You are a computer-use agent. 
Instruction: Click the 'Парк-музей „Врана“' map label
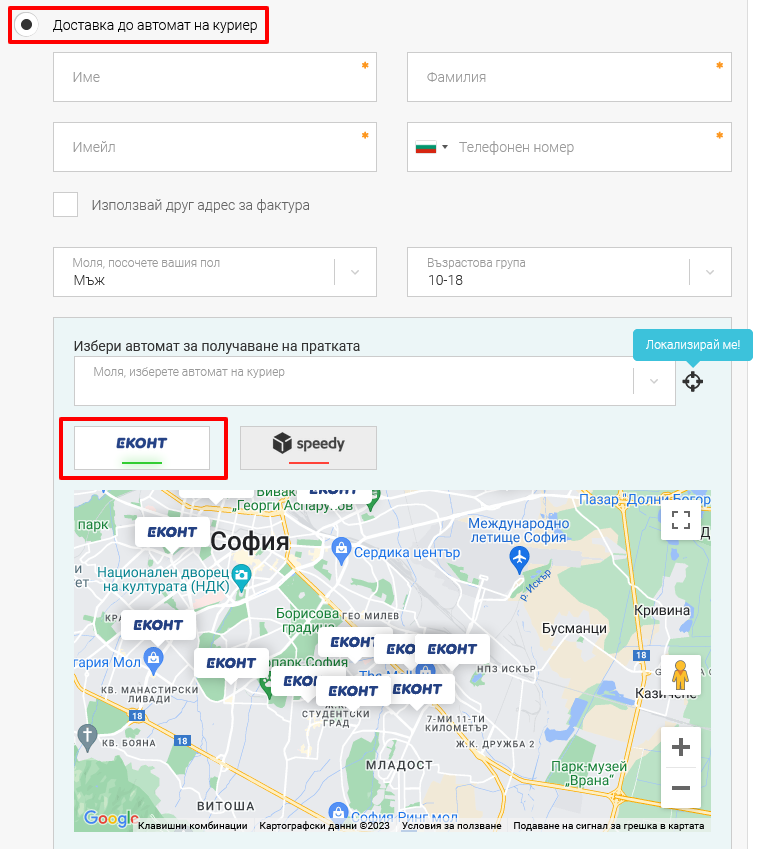point(589,773)
